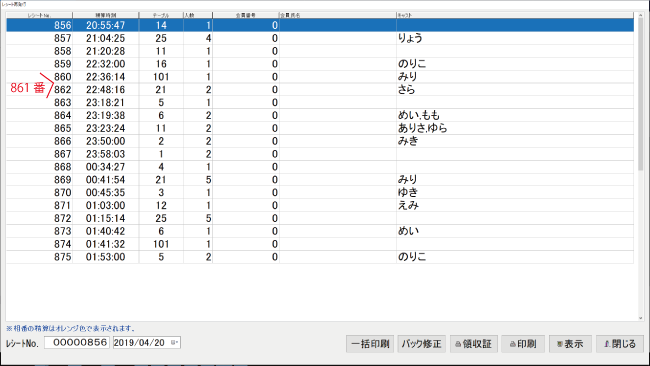This screenshot has width=650, height=366.
Task: Select receipt row 865
Action: coord(320,128)
